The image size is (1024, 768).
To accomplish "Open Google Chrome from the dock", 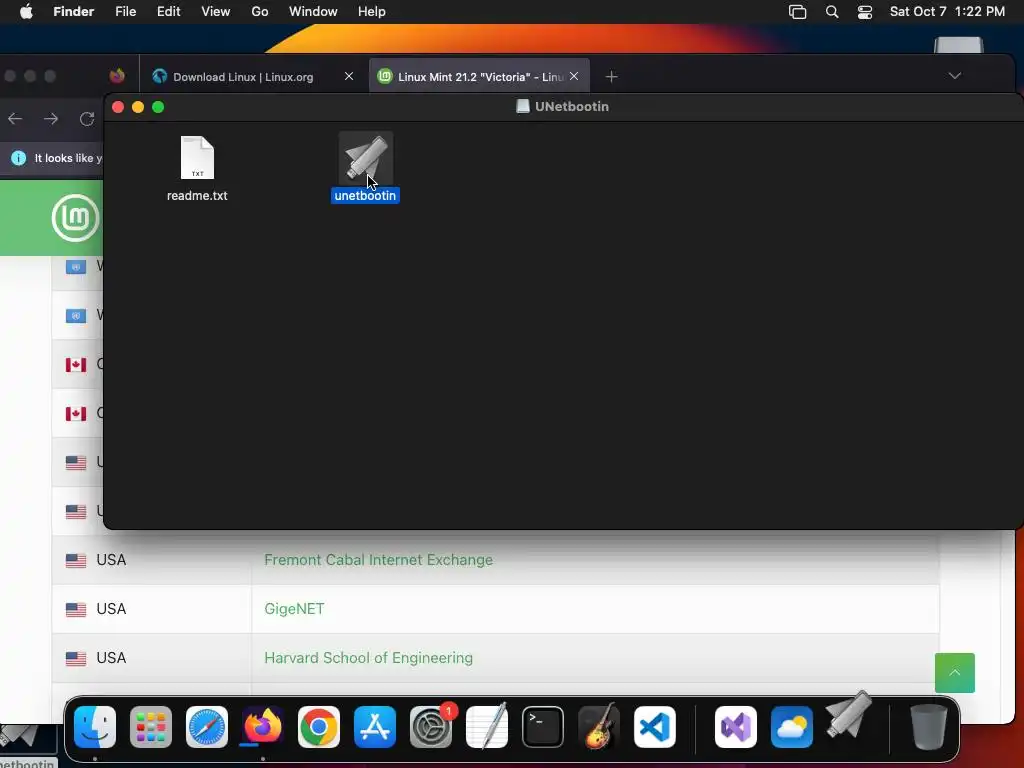I will (x=319, y=727).
